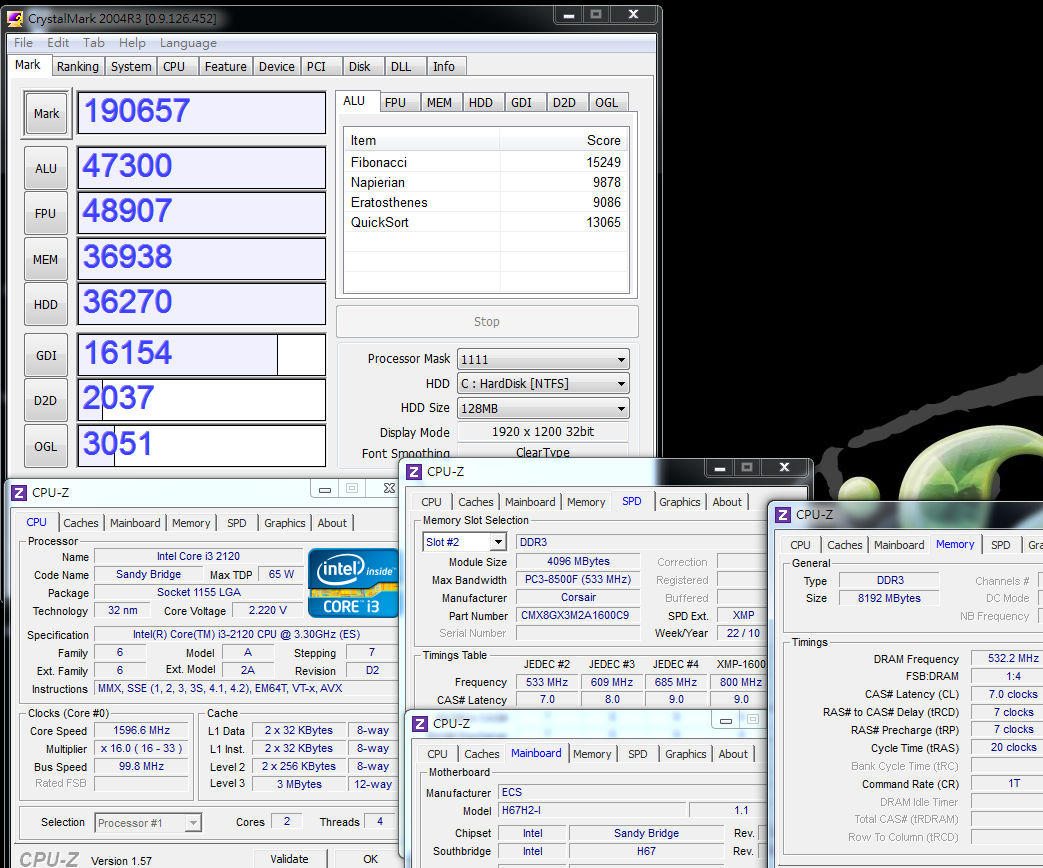This screenshot has height=868, width=1043.
Task: Open the Language menu in CrystalMark
Action: [x=188, y=43]
